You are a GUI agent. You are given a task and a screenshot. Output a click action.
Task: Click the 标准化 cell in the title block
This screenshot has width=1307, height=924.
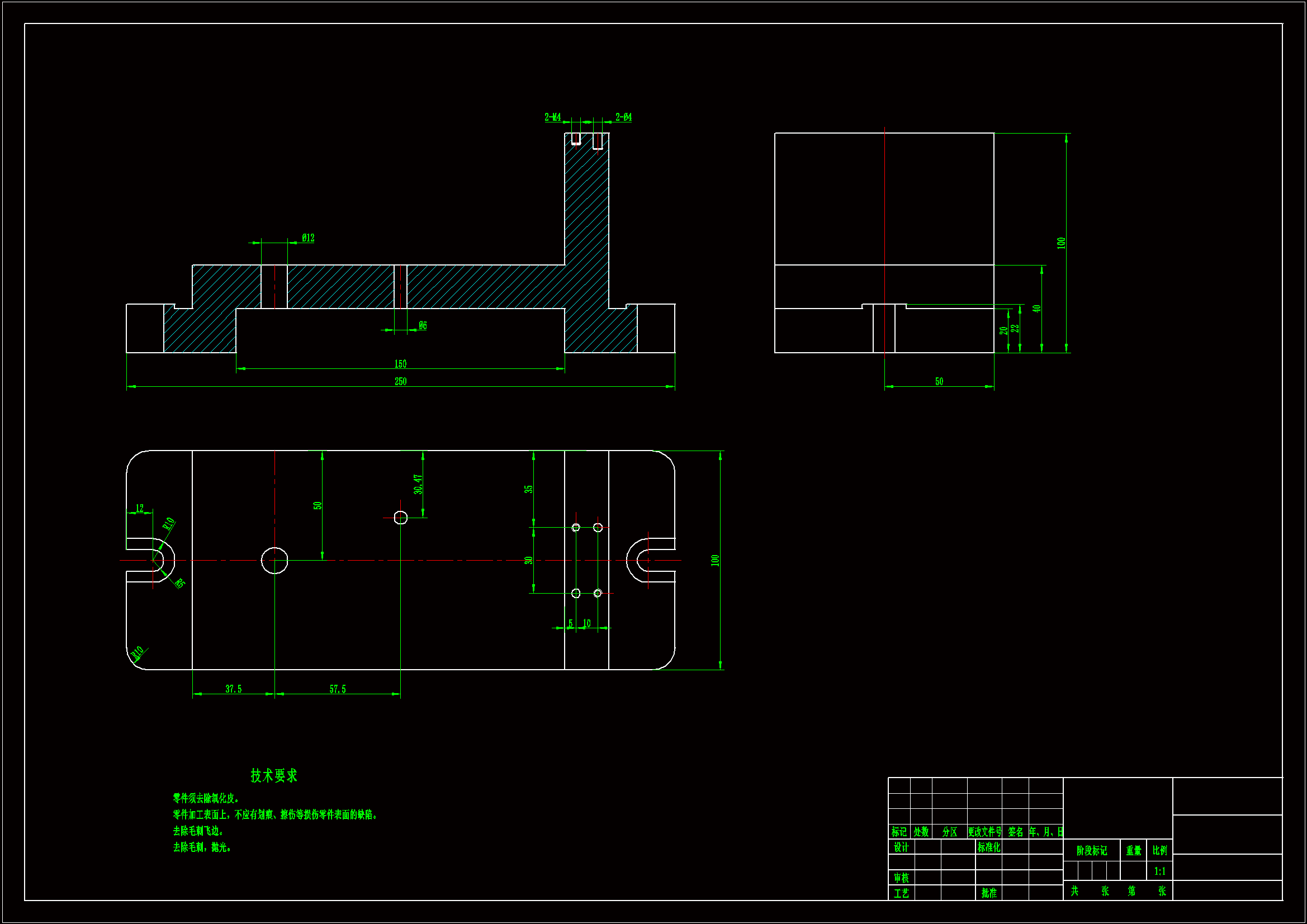(x=989, y=847)
